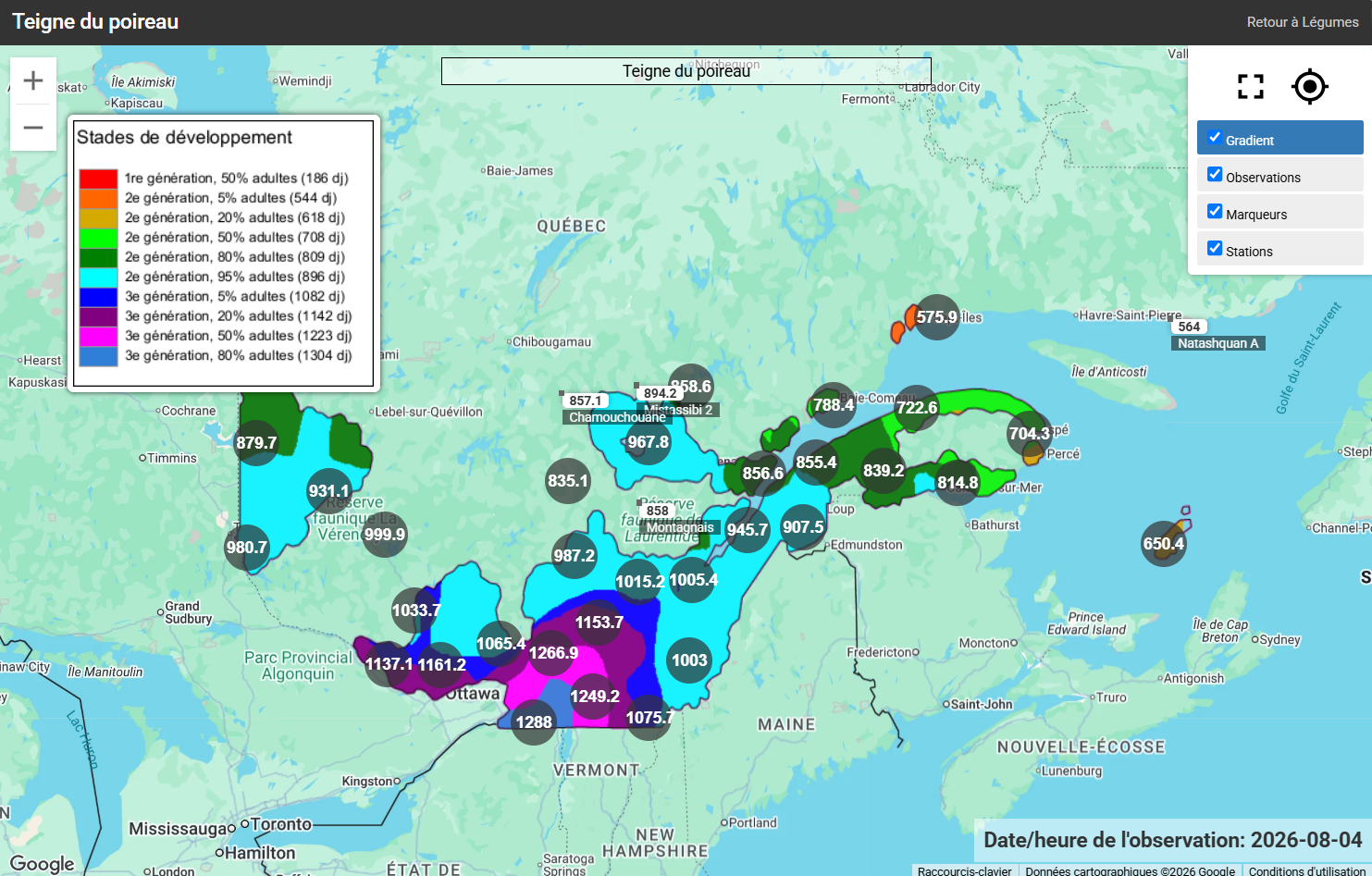Select the 980.7 map marker
Image resolution: width=1372 pixels, height=876 pixels.
coord(247,547)
